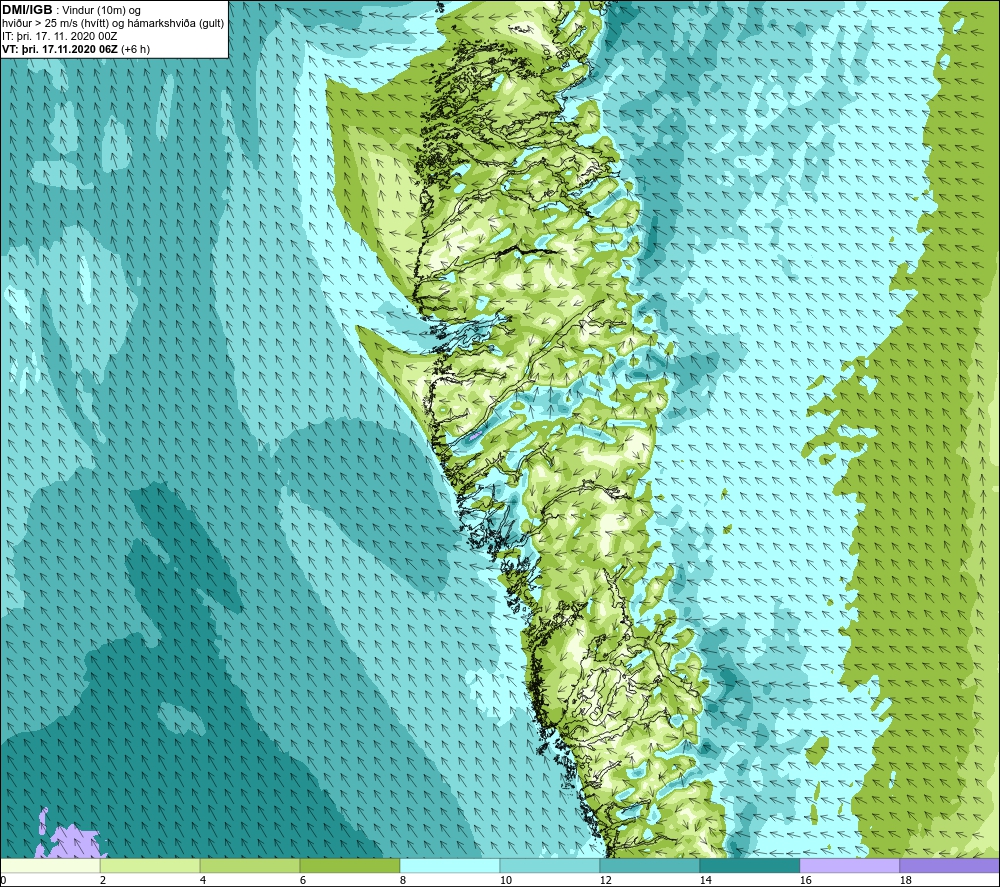
Task: Click the 'VT: þri. 17.11.2020 06Z (+6 h)' line
Action: coord(76,49)
